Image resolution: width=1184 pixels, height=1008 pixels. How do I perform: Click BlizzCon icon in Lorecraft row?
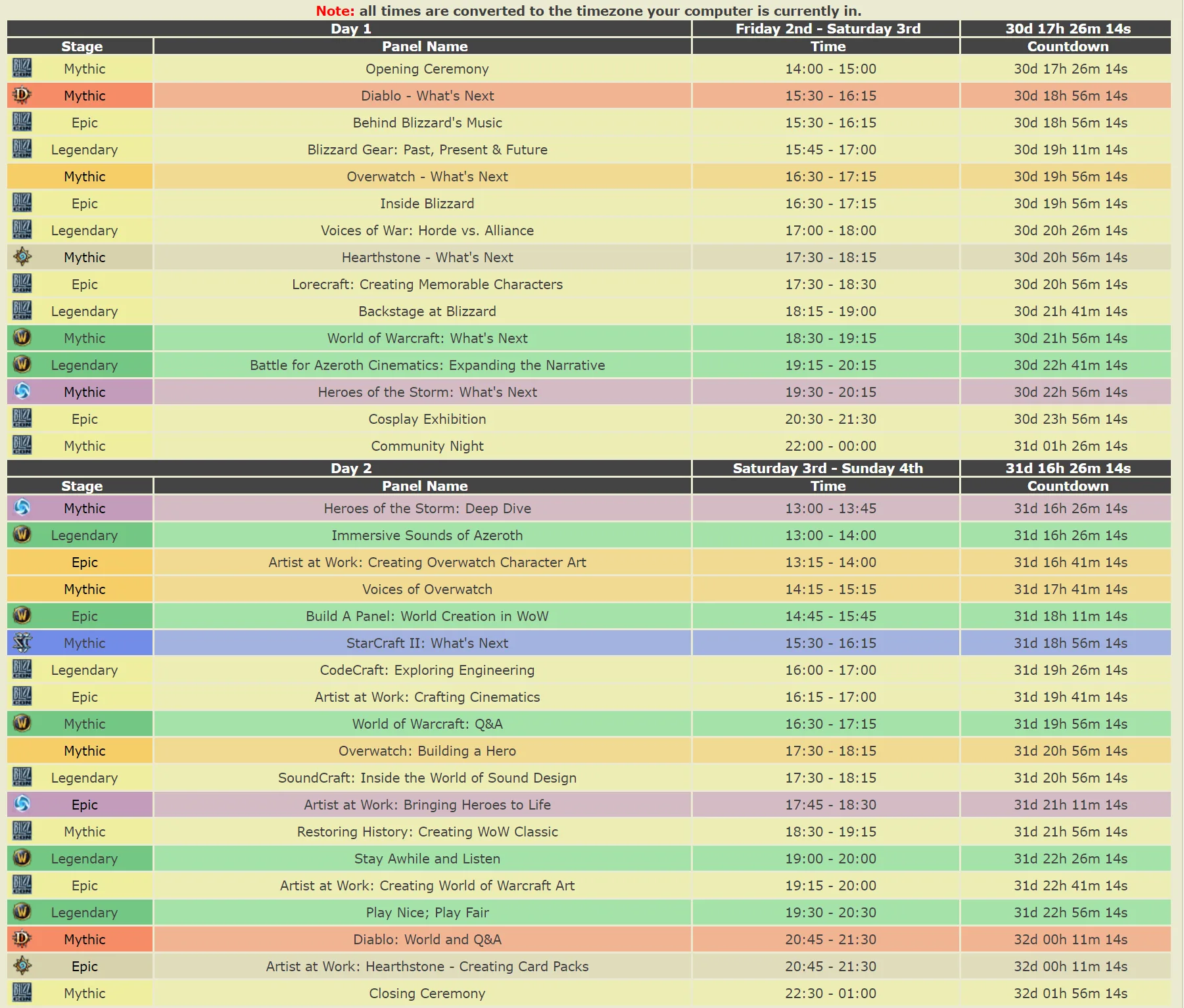(x=22, y=283)
